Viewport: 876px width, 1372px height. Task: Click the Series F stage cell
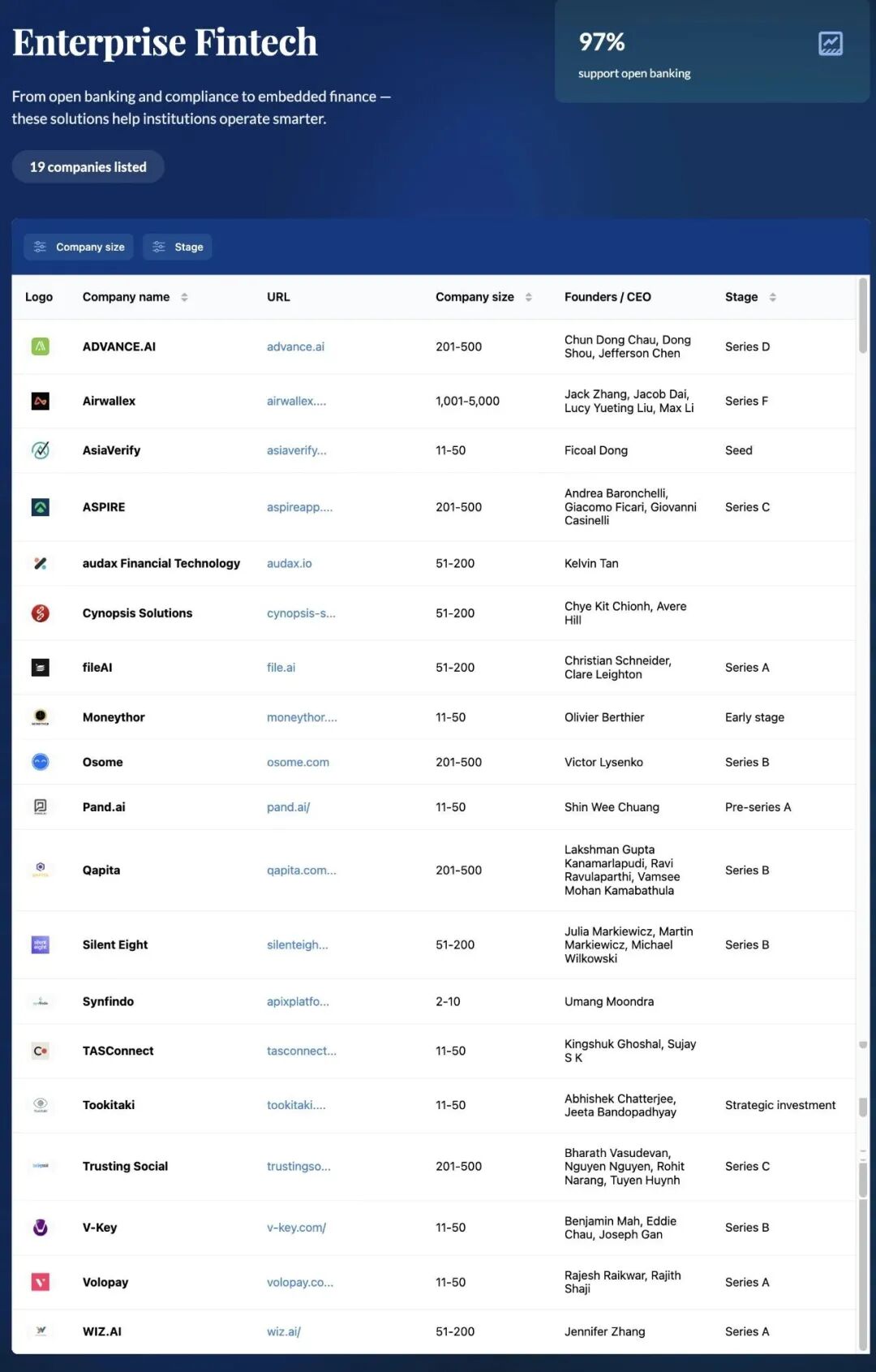[x=746, y=401]
